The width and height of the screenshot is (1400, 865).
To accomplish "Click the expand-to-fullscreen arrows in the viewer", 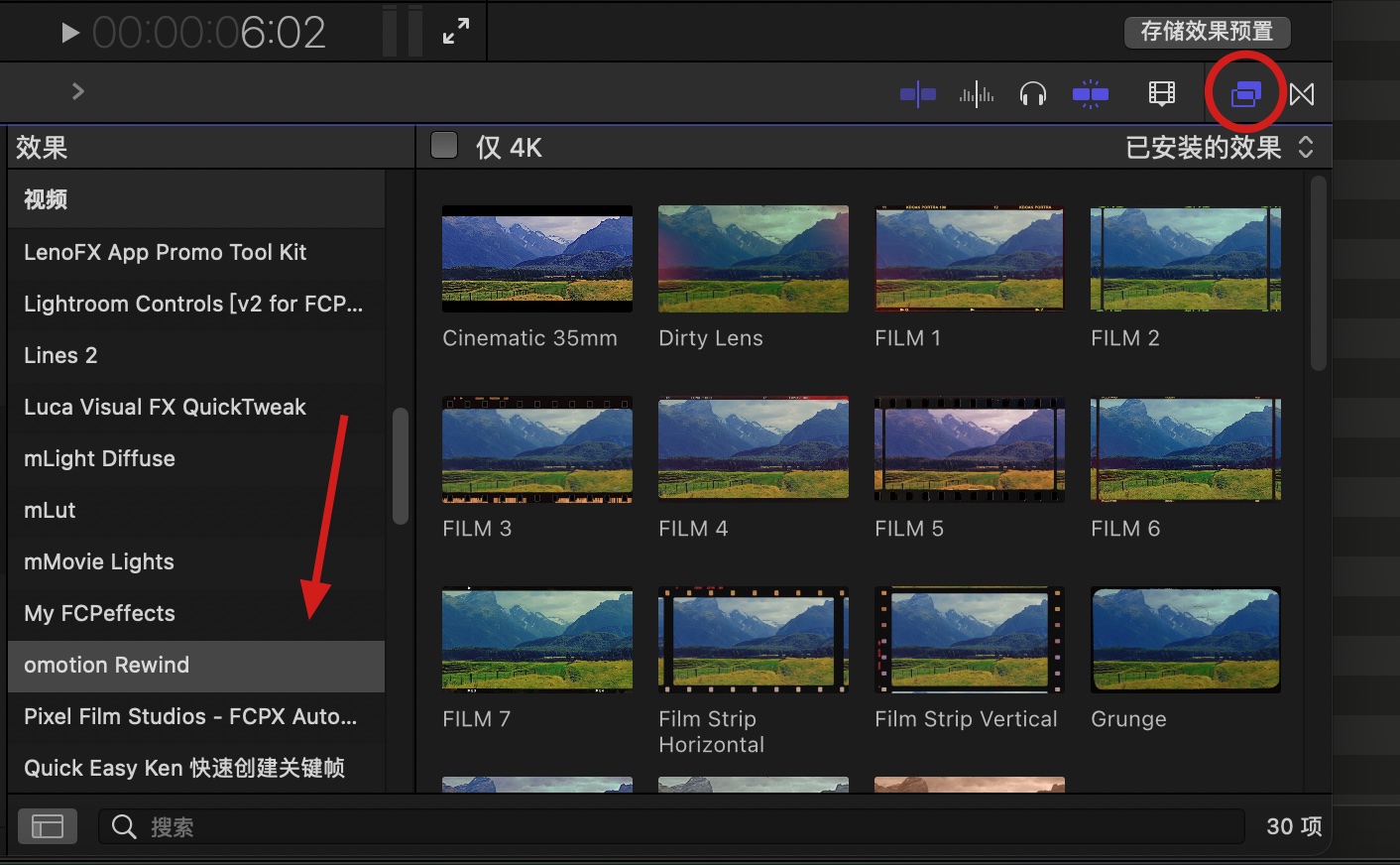I will [455, 31].
